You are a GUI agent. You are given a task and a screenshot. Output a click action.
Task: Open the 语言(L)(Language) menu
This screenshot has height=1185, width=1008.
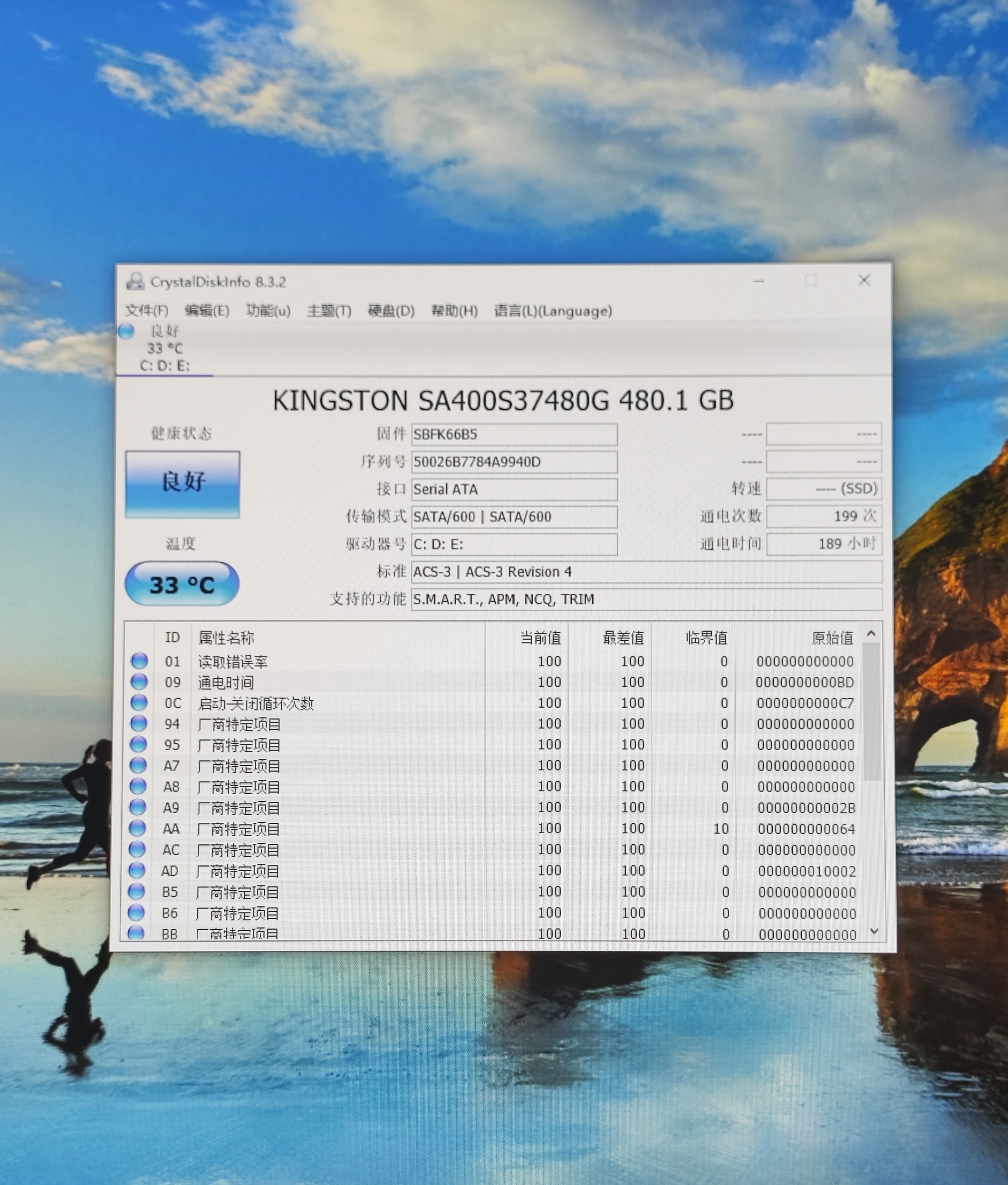(553, 310)
